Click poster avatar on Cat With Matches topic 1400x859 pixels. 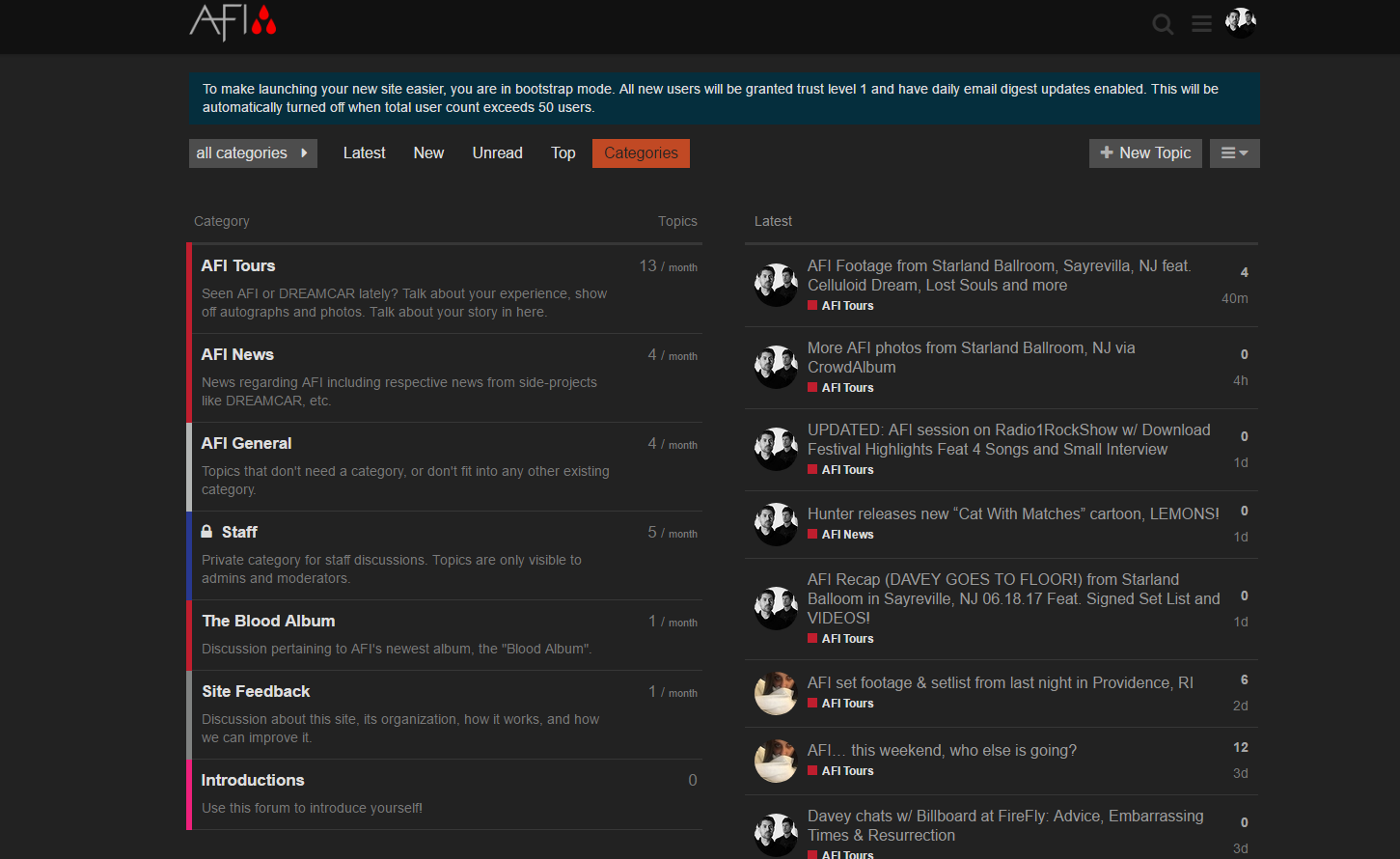[x=776, y=524]
